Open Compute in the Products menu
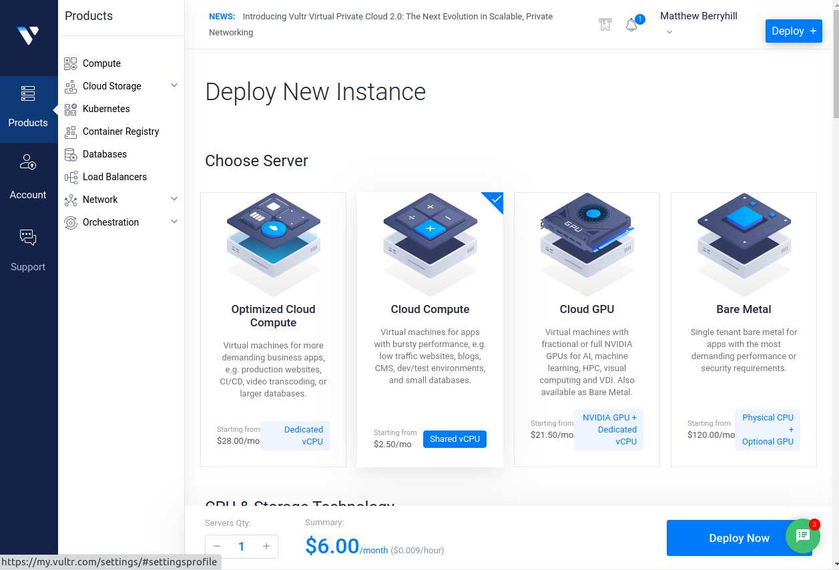The image size is (839, 570). point(102,64)
